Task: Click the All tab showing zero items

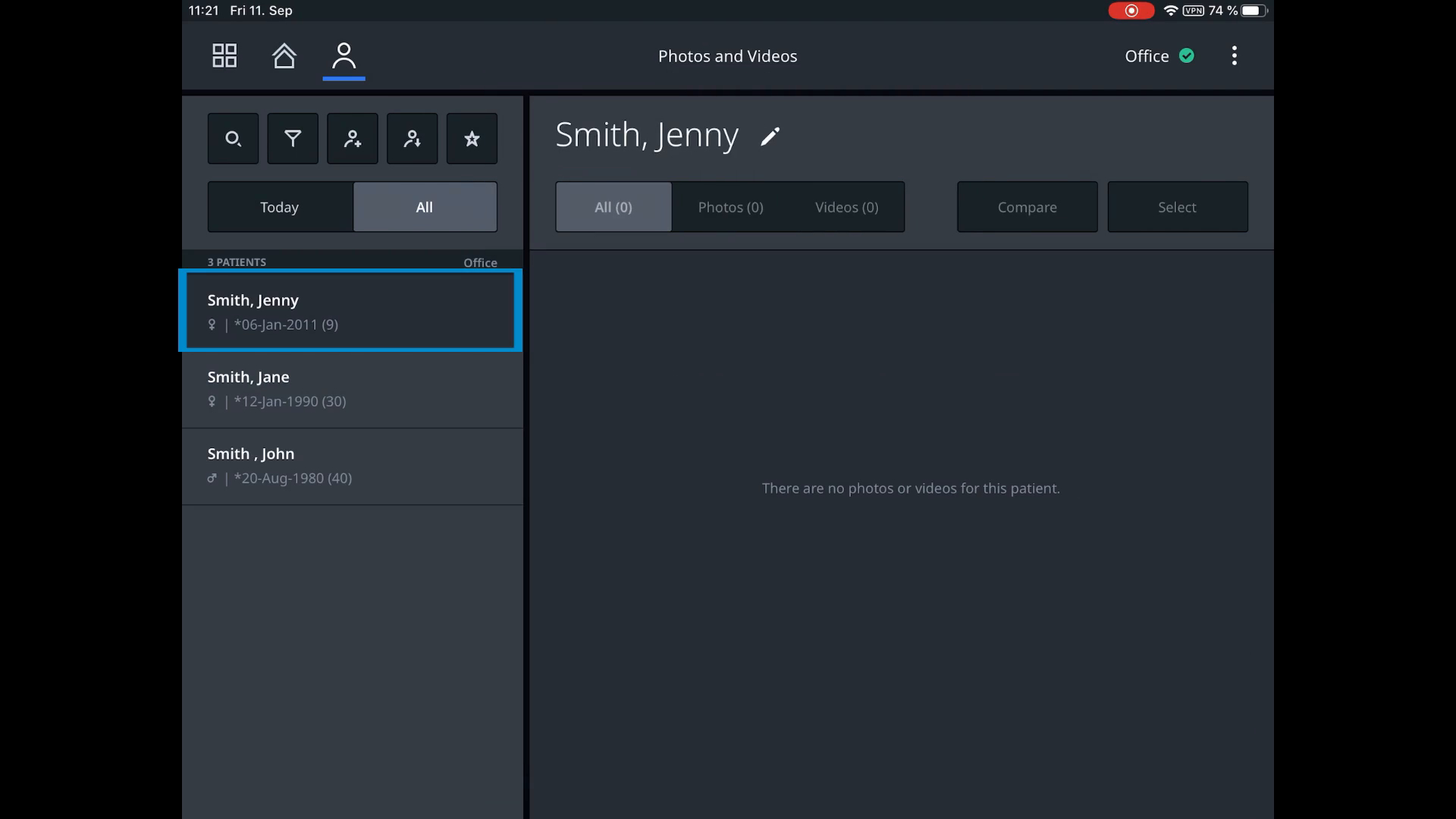Action: click(613, 206)
